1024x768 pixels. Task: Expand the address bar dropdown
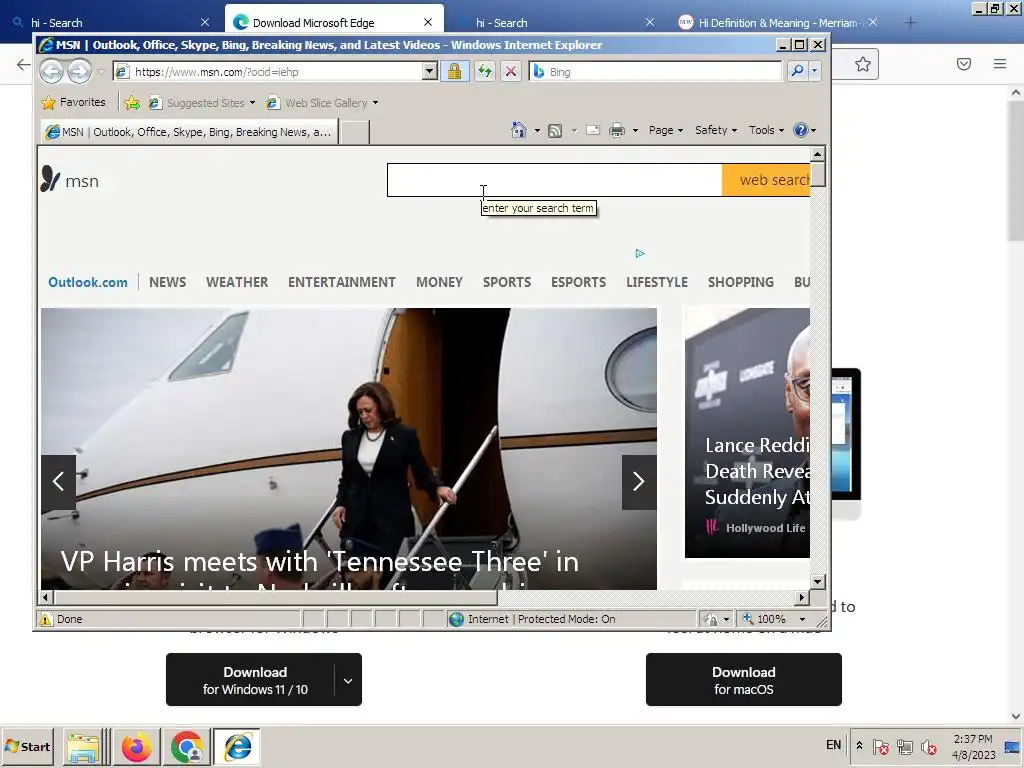(429, 71)
